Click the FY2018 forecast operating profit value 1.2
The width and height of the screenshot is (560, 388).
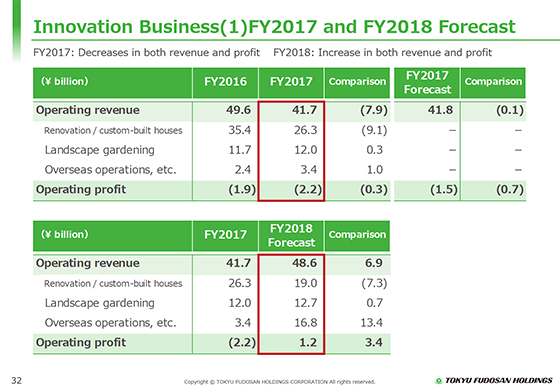(x=308, y=343)
